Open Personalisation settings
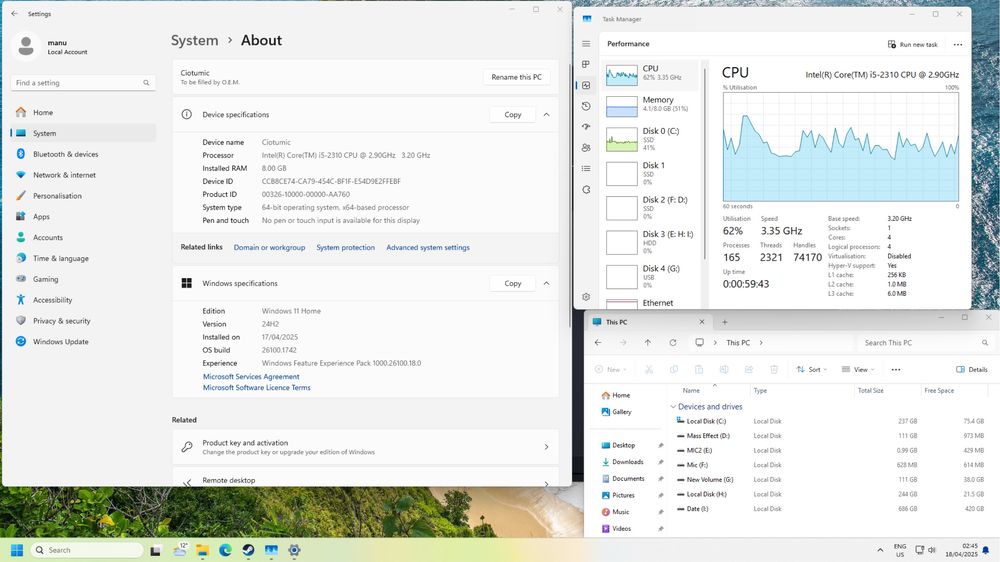Screen dimensions: 1000x562 pyautogui.click(x=83, y=196)
